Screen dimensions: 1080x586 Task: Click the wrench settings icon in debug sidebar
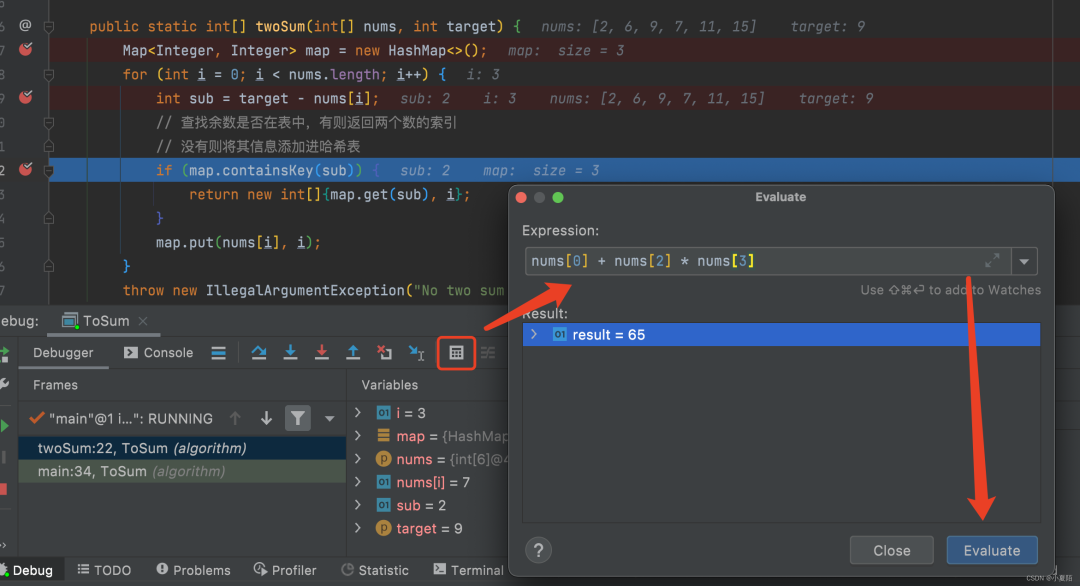coord(4,384)
